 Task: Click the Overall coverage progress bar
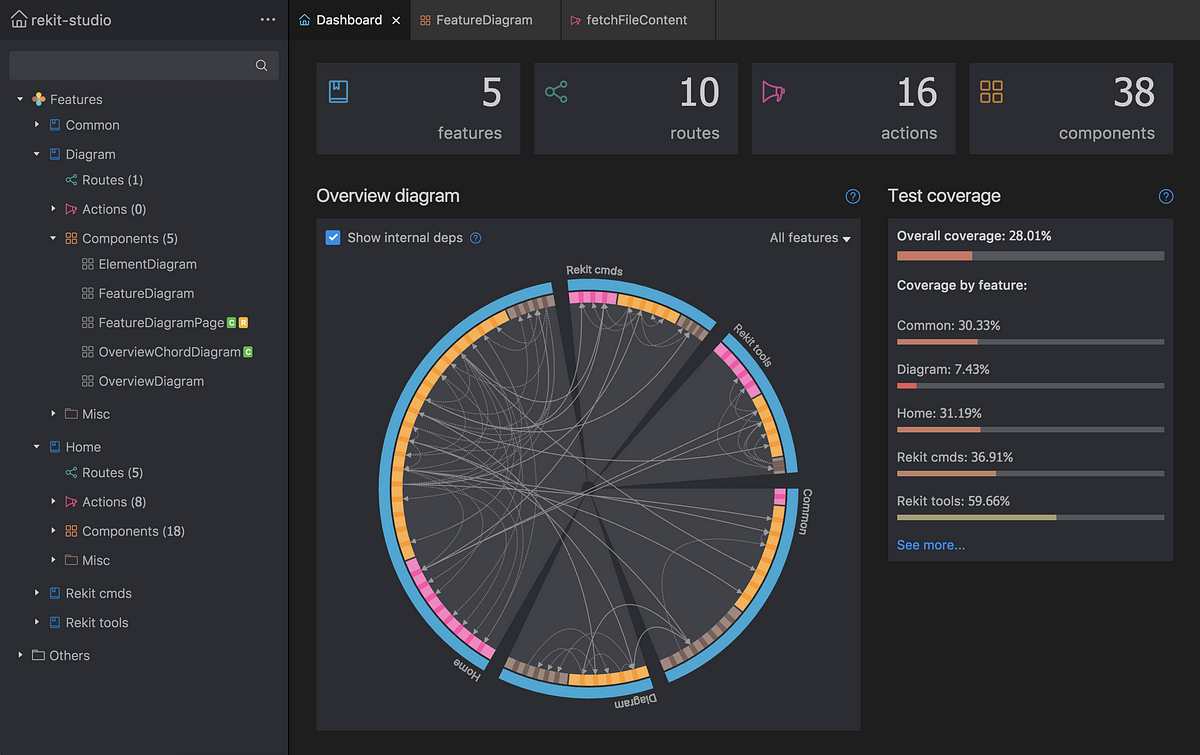[1030, 256]
